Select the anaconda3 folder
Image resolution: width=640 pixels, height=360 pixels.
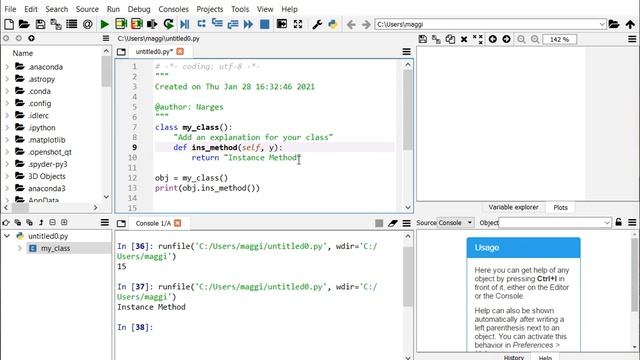point(47,188)
